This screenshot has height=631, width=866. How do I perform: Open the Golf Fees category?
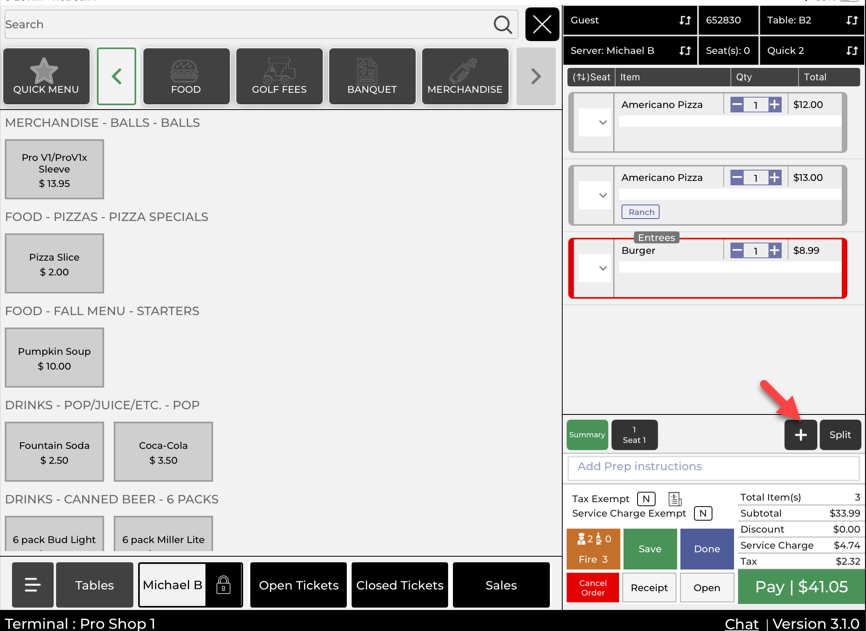tap(279, 77)
